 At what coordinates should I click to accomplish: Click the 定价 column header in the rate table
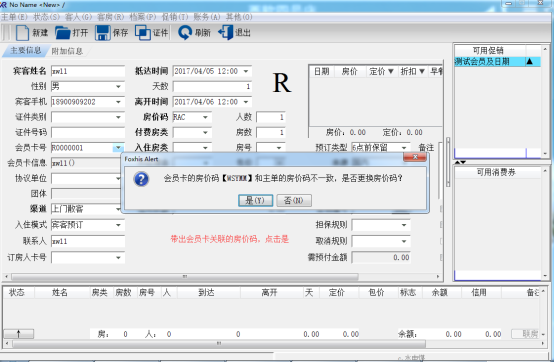[382, 71]
